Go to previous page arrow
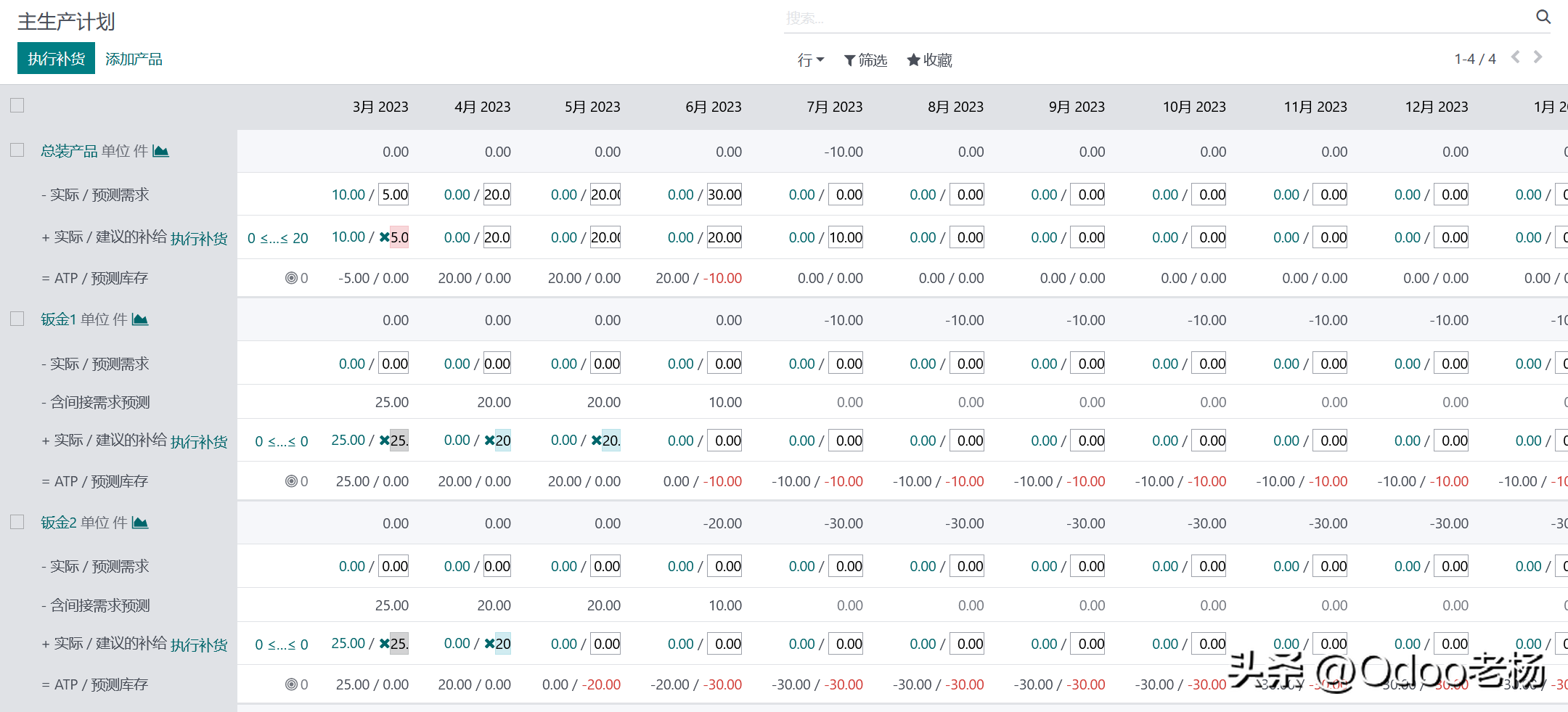Image resolution: width=1568 pixels, height=712 pixels. point(1516,57)
